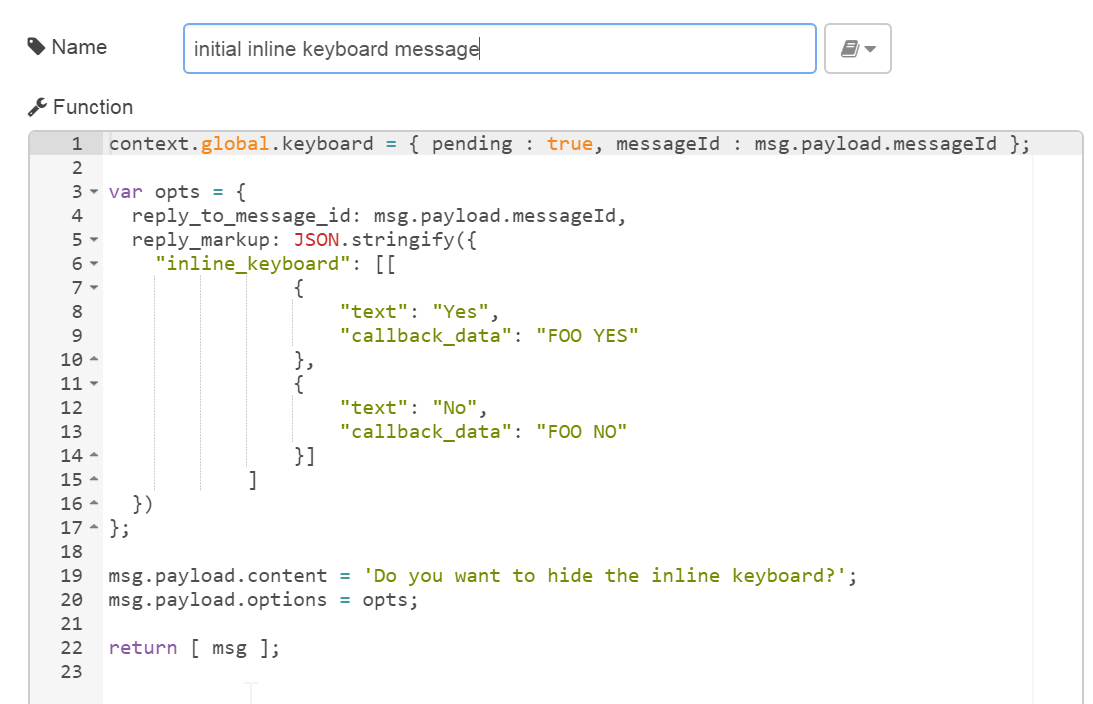Click the fold end marker on line 14
The image size is (1093, 704).
(94, 456)
